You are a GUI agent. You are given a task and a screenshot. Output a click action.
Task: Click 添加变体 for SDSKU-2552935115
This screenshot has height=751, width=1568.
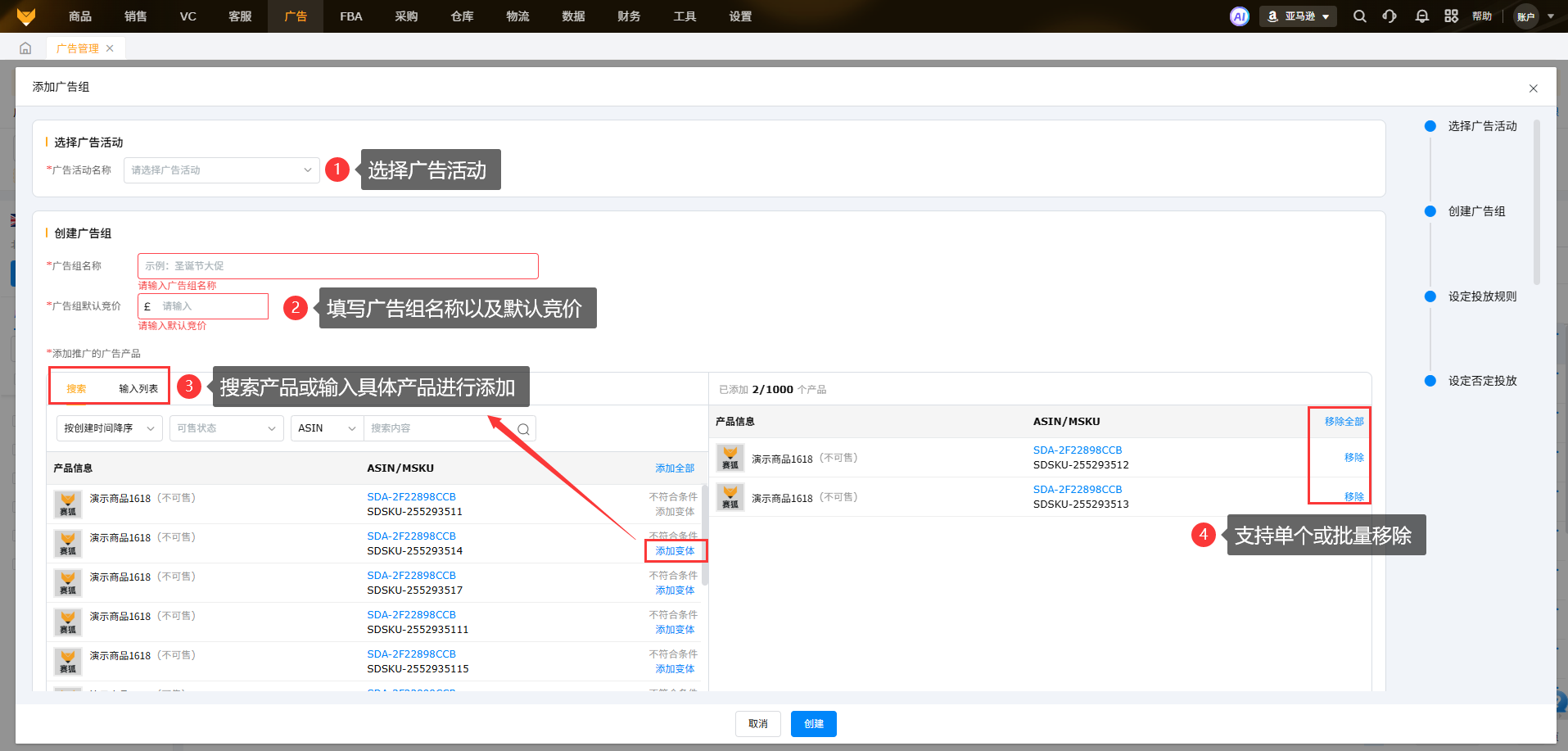click(x=675, y=669)
